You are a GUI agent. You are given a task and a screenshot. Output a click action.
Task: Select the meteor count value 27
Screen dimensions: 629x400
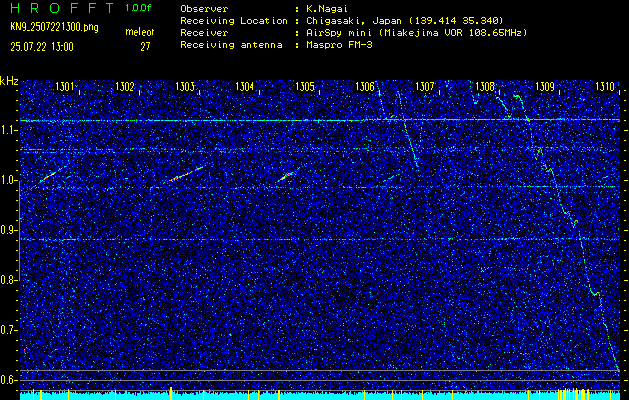click(145, 47)
